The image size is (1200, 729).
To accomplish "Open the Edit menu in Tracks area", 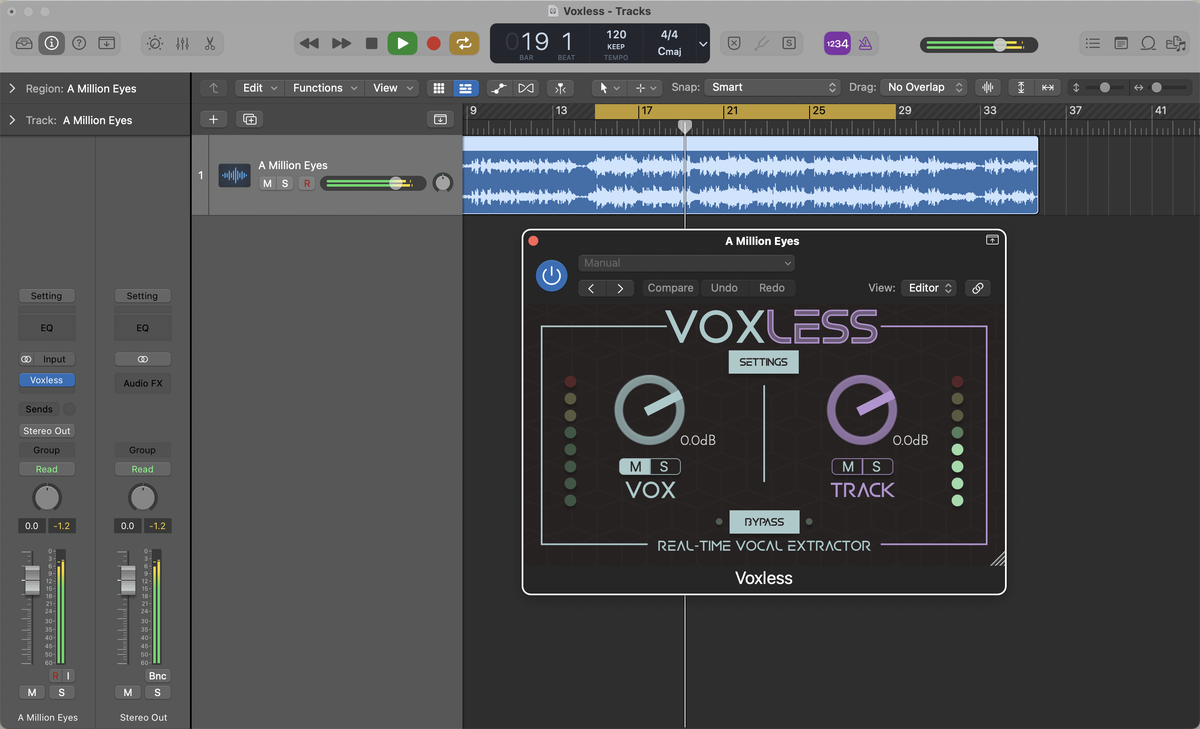I will tap(258, 88).
